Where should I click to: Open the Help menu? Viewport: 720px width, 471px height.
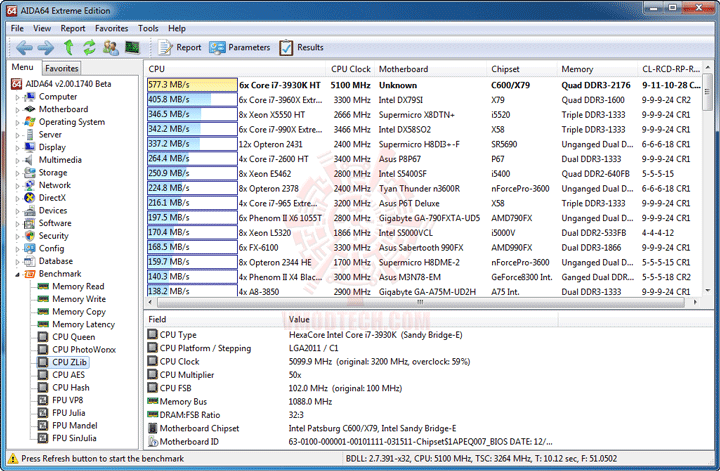(177, 28)
